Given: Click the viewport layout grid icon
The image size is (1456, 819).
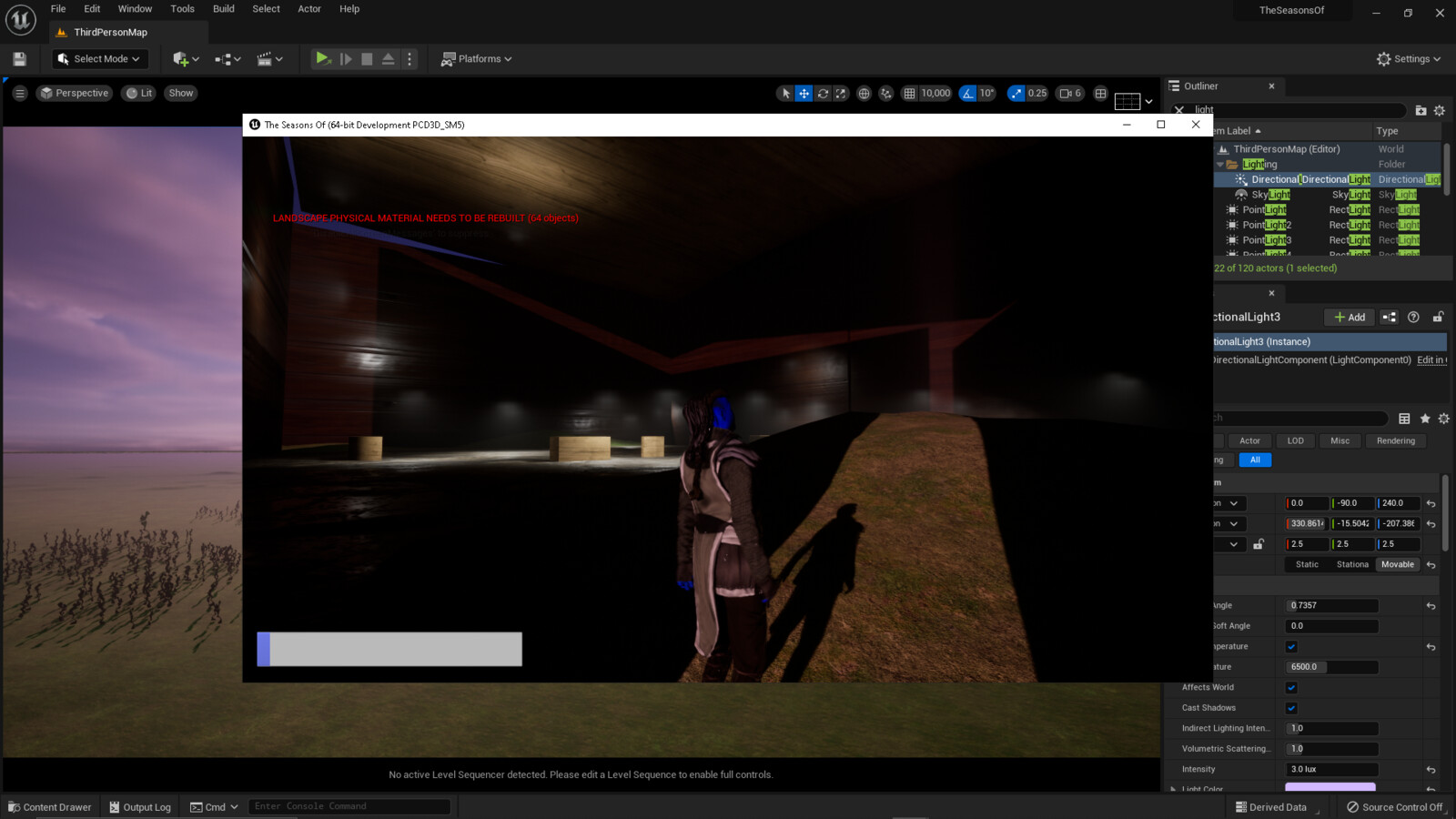Looking at the screenshot, I should coord(1100,93).
